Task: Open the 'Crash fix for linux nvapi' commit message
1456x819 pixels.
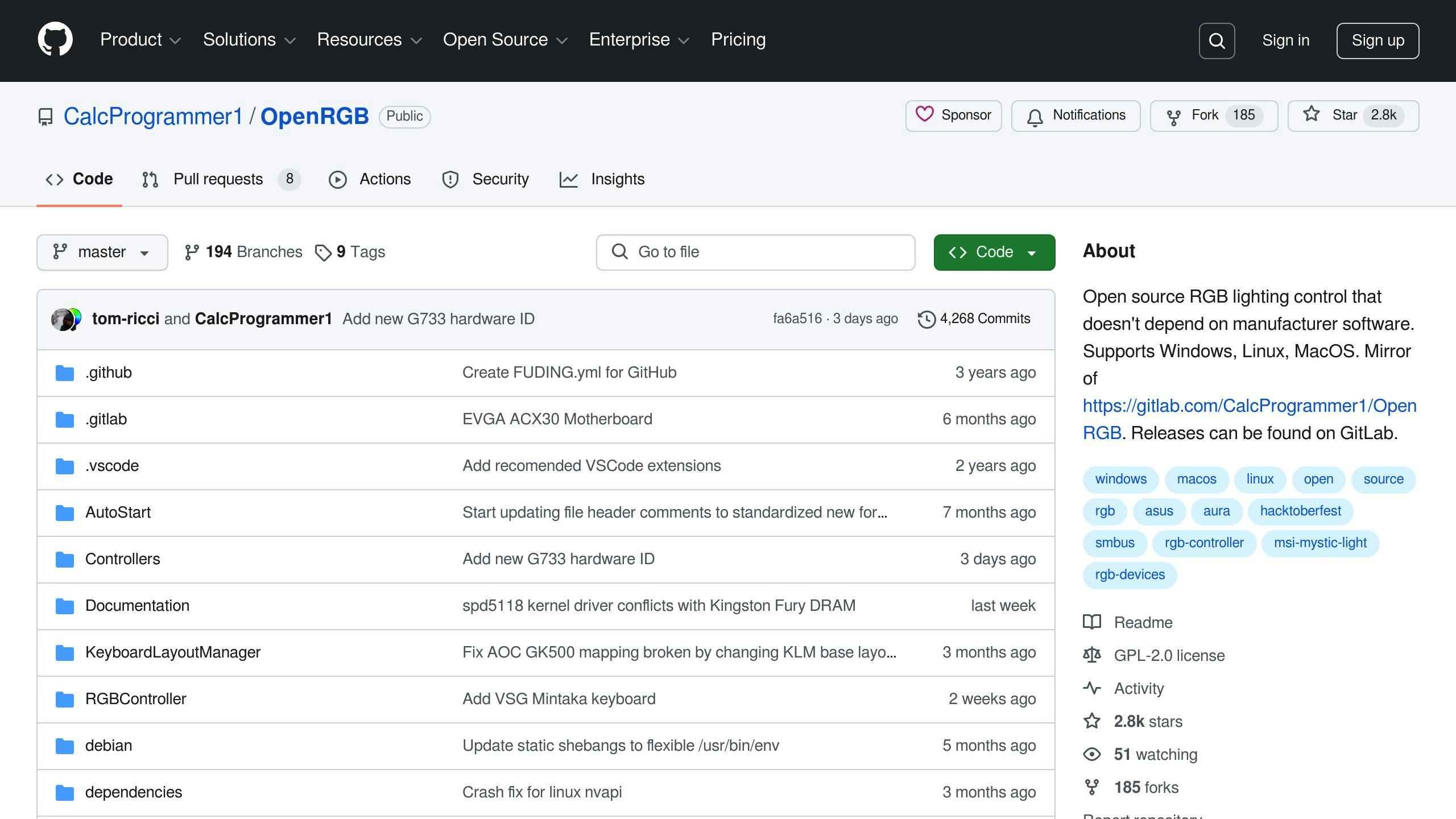Action: (x=542, y=792)
